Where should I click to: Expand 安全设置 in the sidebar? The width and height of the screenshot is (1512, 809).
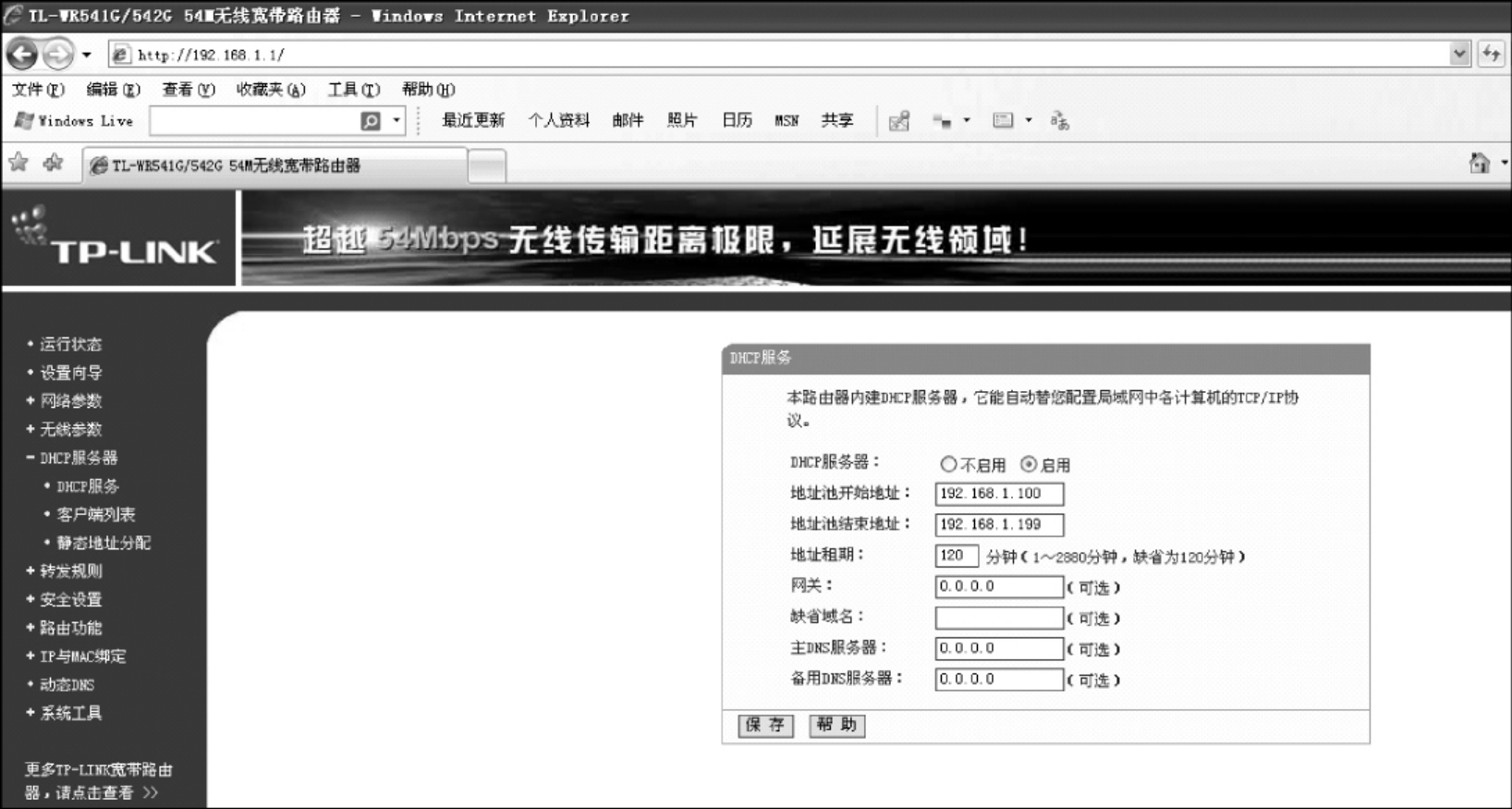(70, 600)
